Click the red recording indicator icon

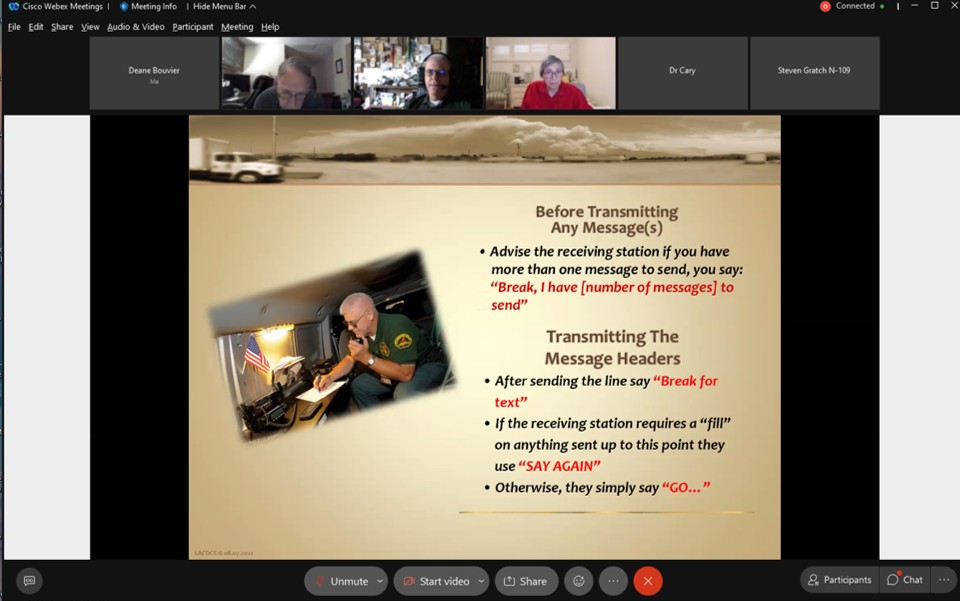tap(825, 6)
